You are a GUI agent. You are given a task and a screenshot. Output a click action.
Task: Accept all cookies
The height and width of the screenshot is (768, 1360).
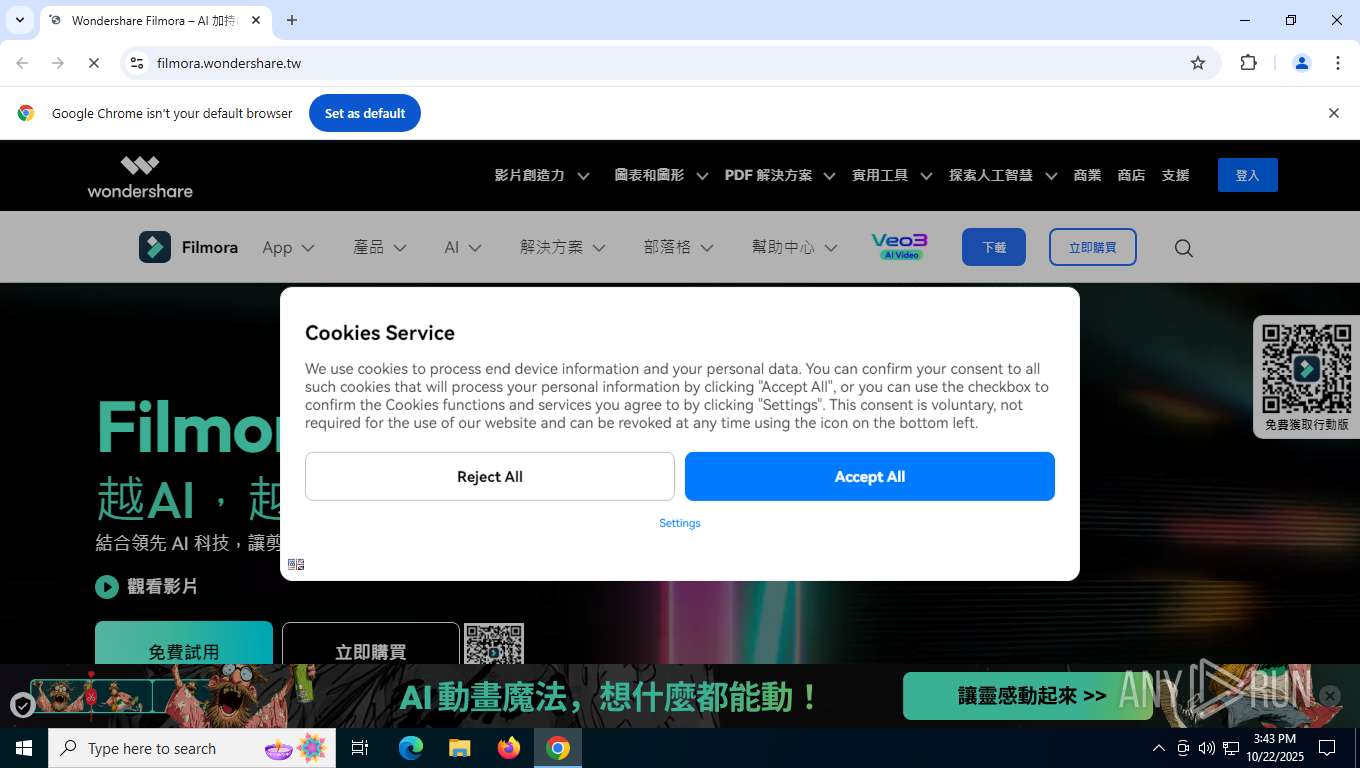click(x=870, y=476)
